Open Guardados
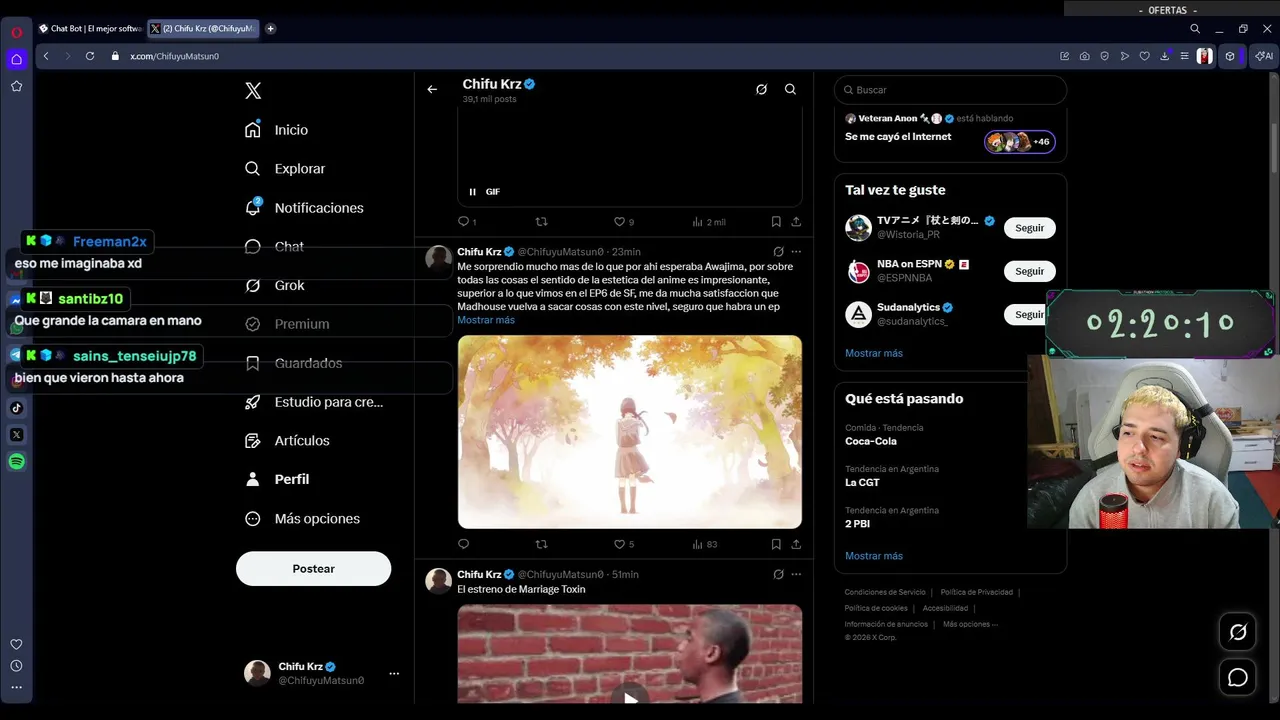Screen dimensions: 1280x720 [x=294, y=363]
